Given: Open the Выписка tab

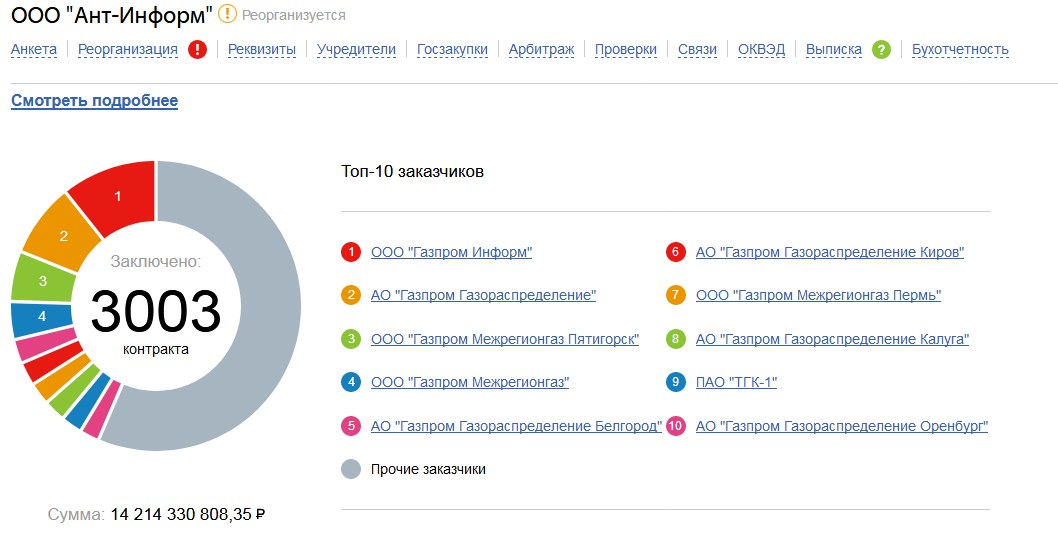Looking at the screenshot, I should tap(833, 49).
